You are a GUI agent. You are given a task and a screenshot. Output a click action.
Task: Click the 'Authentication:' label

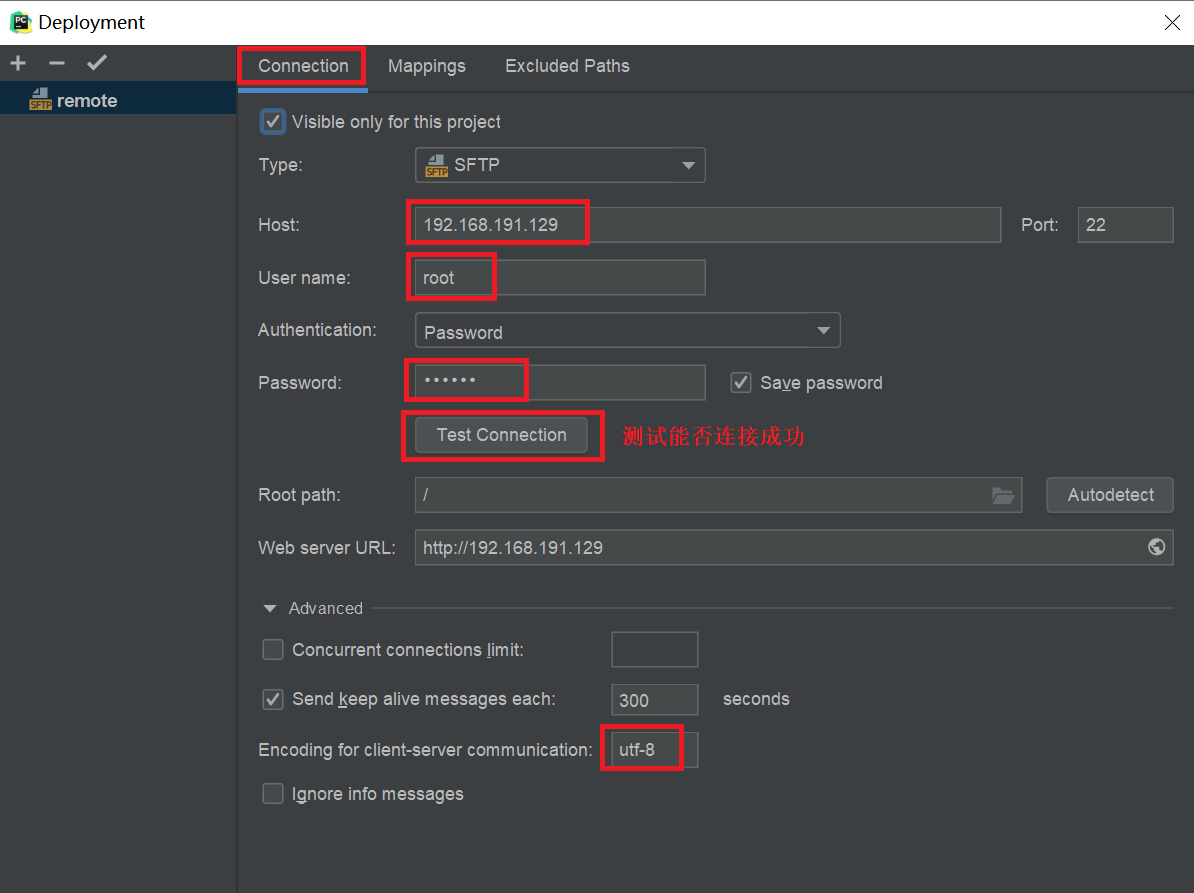317,330
